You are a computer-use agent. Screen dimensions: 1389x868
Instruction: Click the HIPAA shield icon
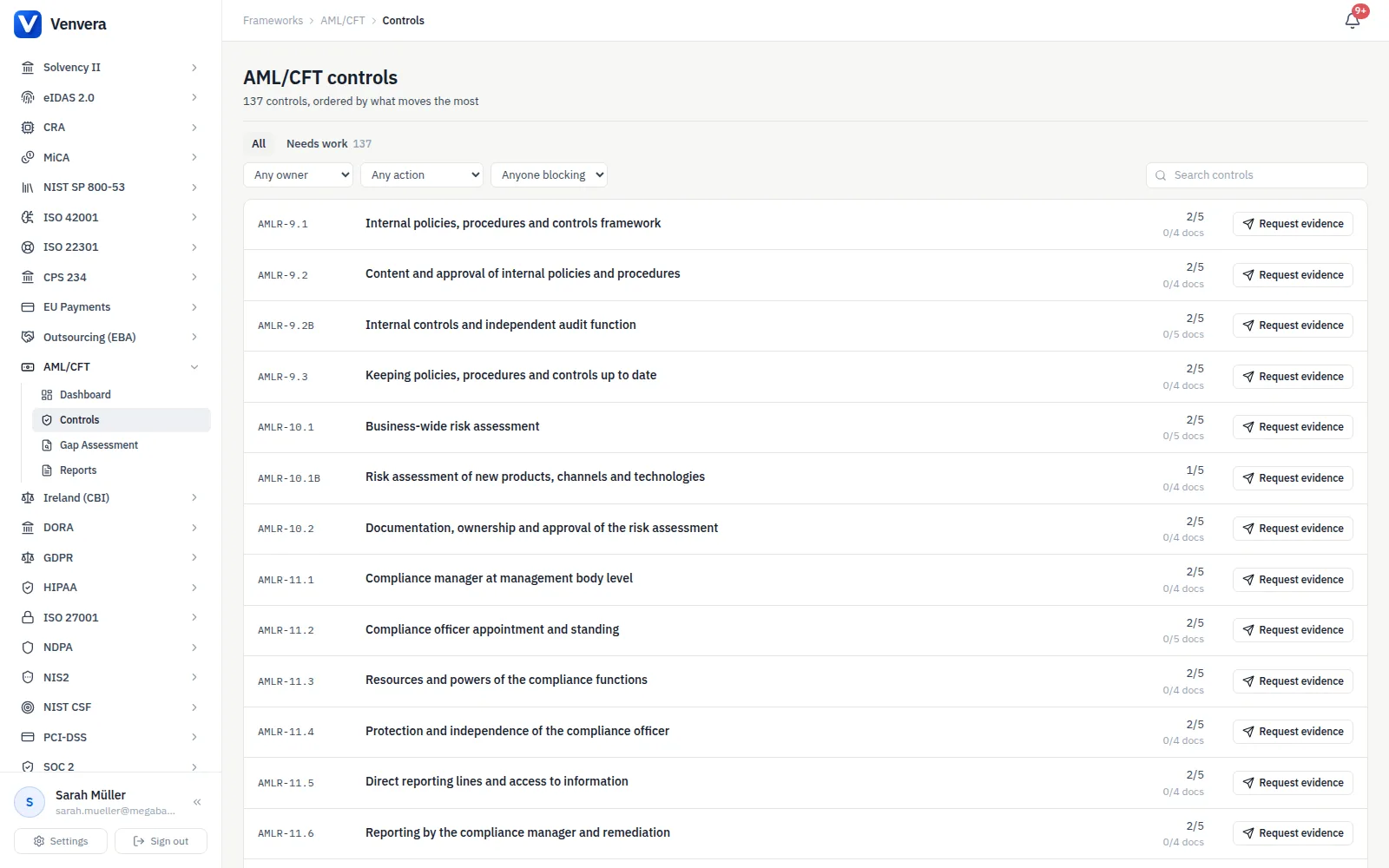click(28, 588)
